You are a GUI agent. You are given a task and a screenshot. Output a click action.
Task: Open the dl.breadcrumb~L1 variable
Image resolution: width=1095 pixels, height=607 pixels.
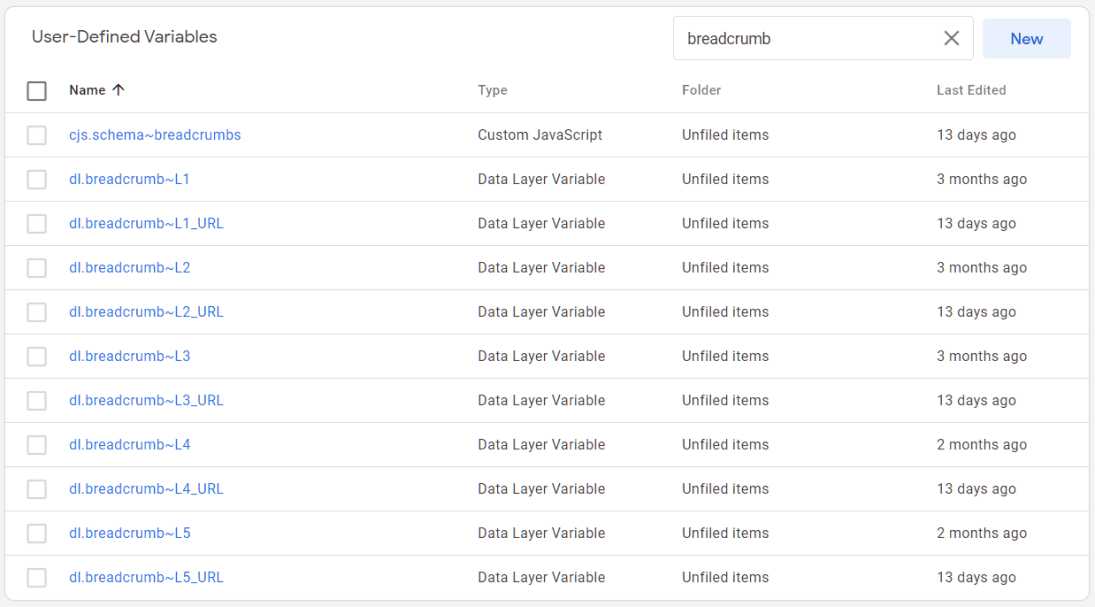[x=128, y=179]
